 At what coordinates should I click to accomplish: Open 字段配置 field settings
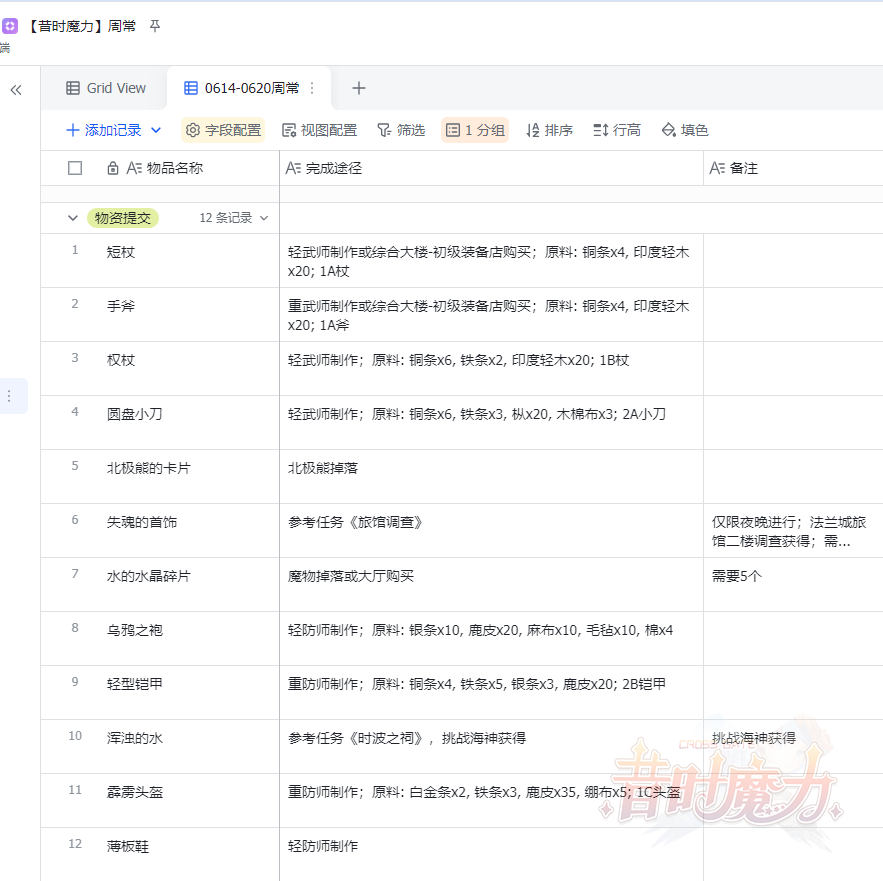(223, 130)
